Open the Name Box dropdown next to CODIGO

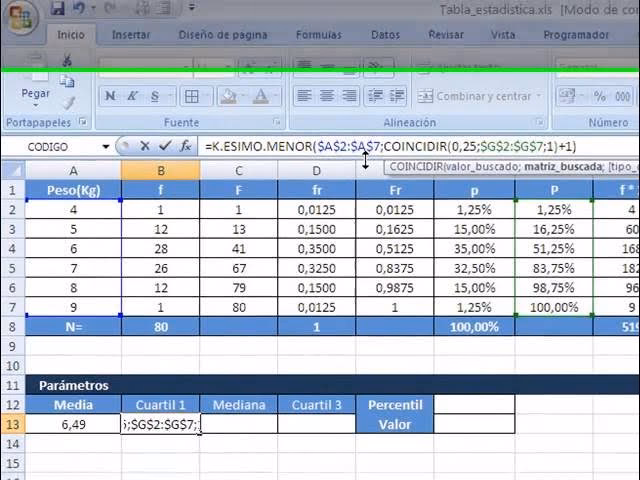[105, 146]
